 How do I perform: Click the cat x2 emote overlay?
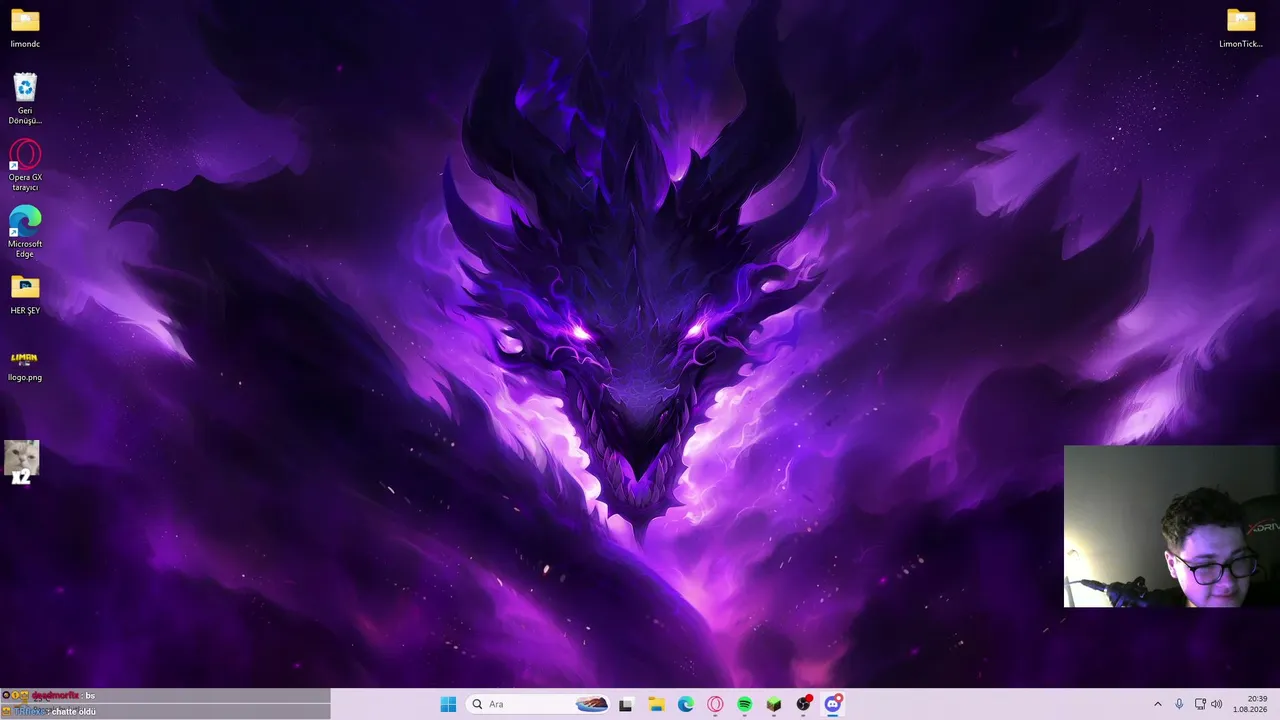click(21, 462)
